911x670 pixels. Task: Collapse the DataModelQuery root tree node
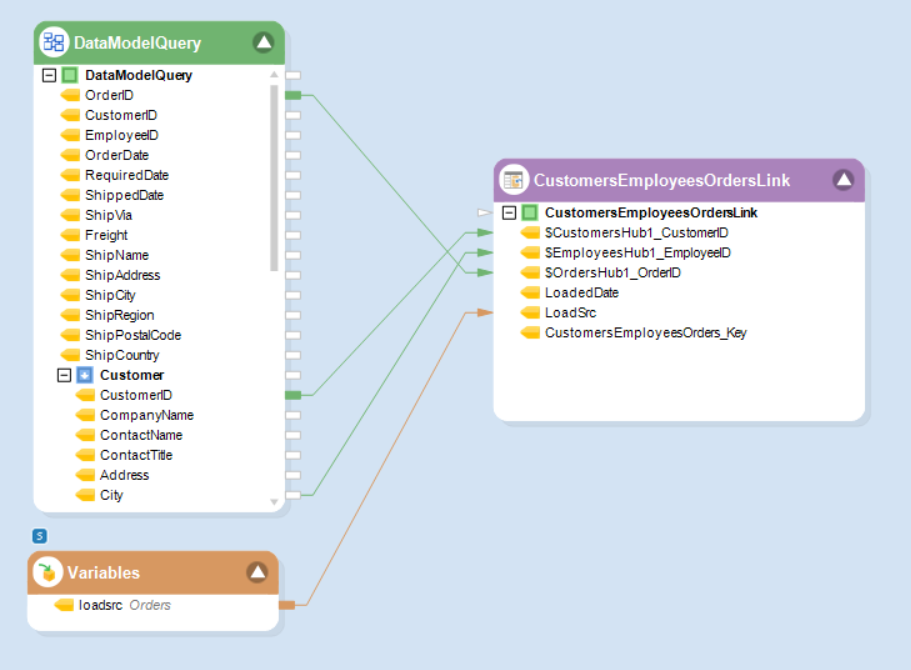point(48,75)
